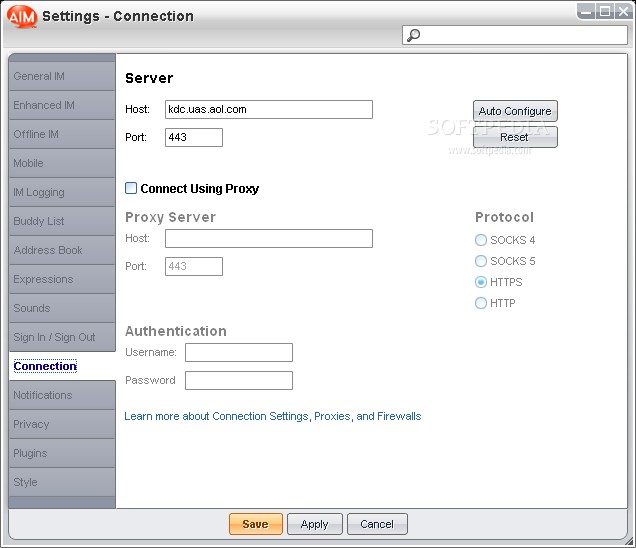Click the Reset server button
636x548 pixels.
[515, 137]
